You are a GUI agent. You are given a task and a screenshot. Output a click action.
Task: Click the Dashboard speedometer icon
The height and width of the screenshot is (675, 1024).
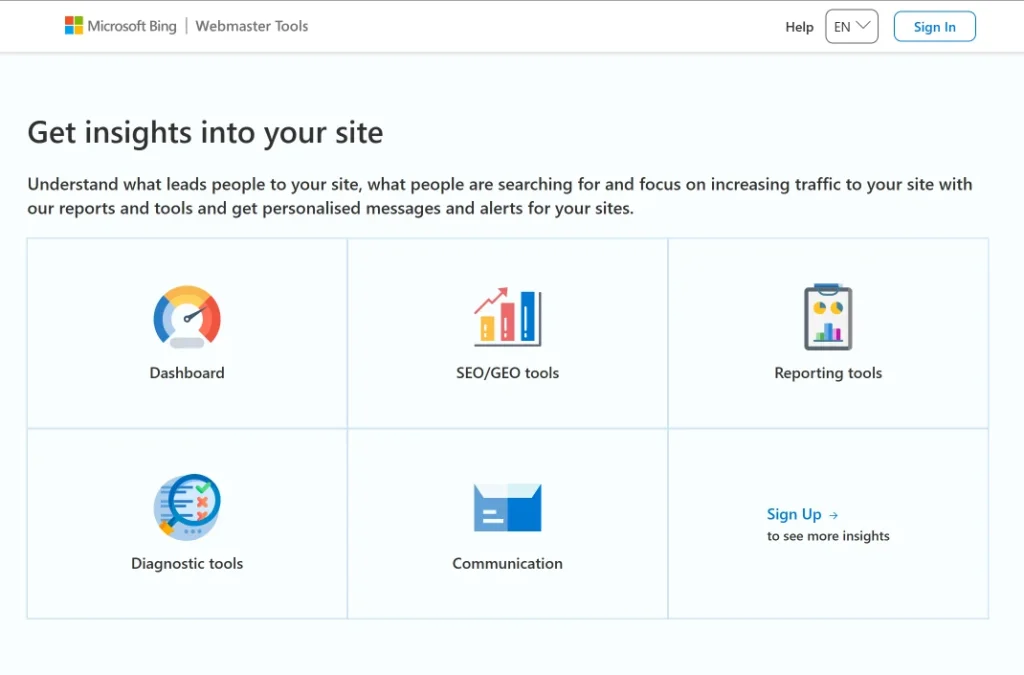pyautogui.click(x=187, y=317)
